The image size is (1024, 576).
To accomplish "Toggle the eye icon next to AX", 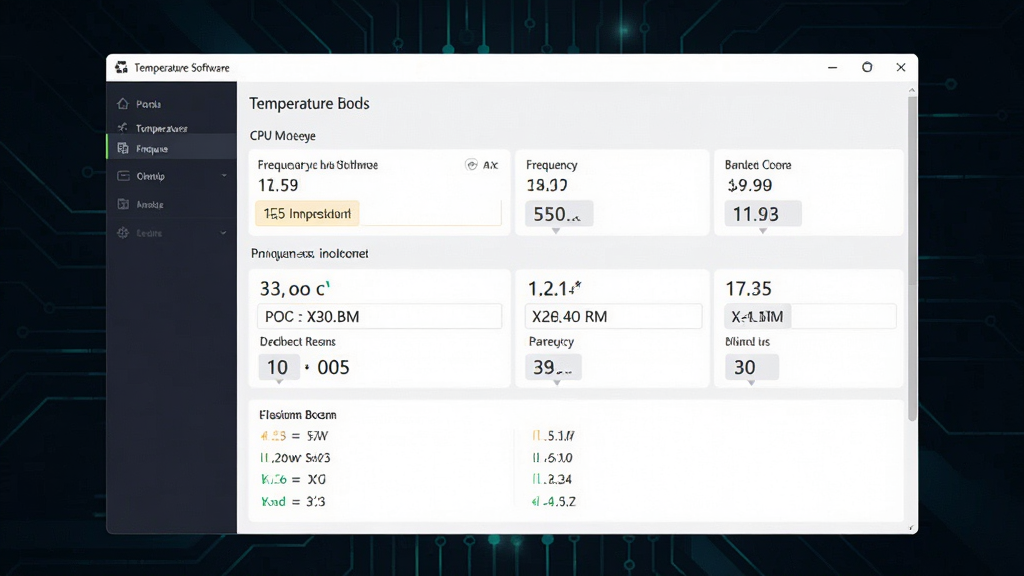I will [471, 165].
